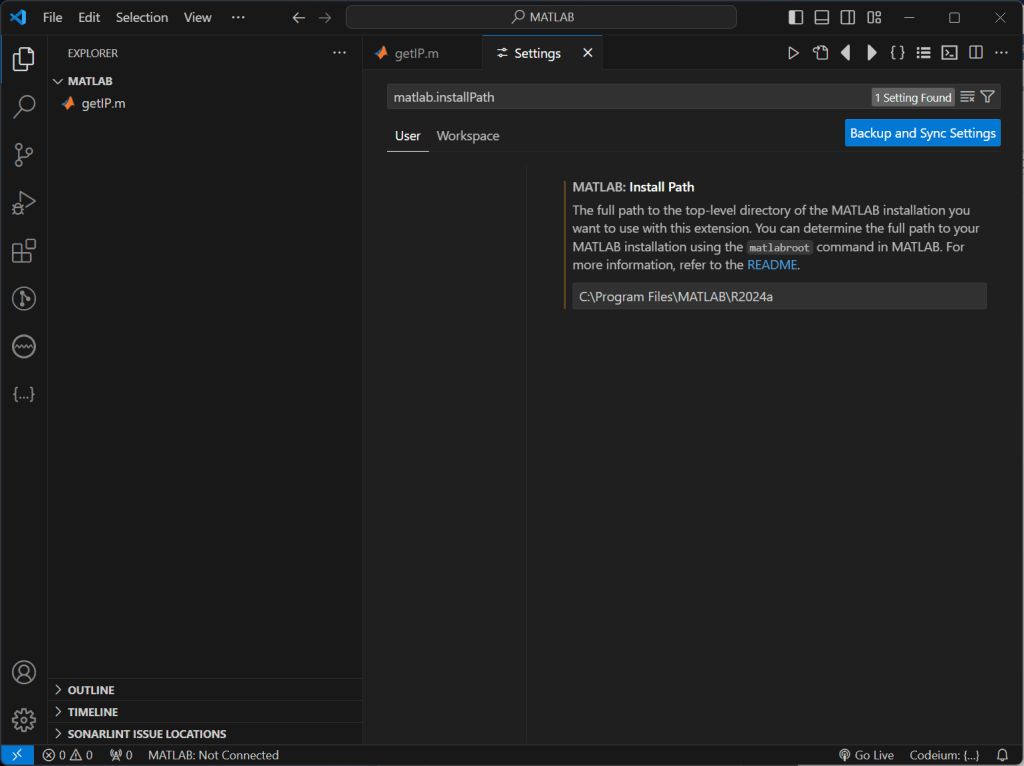Split the editor to the right
This screenshot has width=1024, height=766.
[976, 53]
